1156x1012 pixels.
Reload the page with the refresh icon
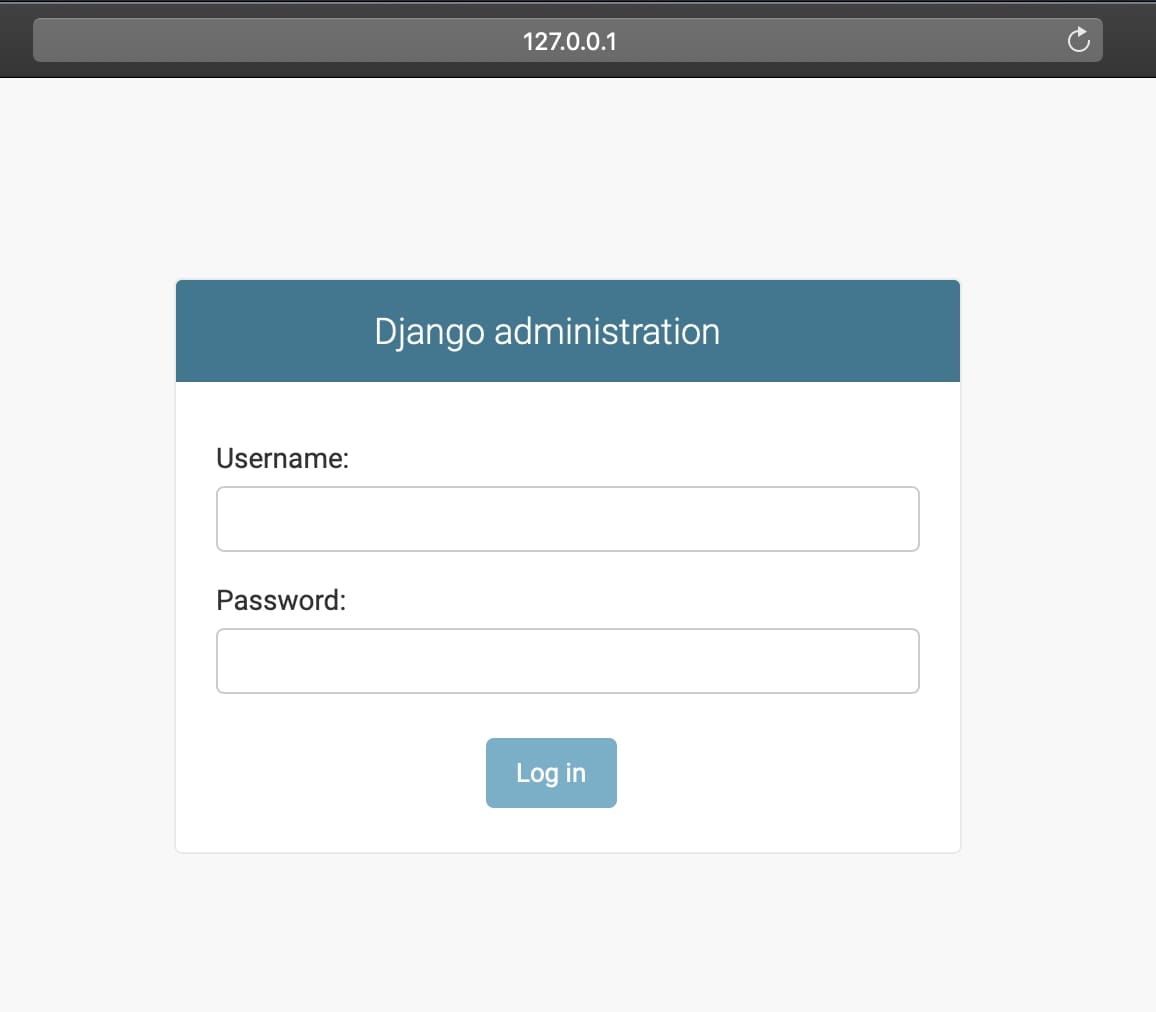[x=1078, y=40]
